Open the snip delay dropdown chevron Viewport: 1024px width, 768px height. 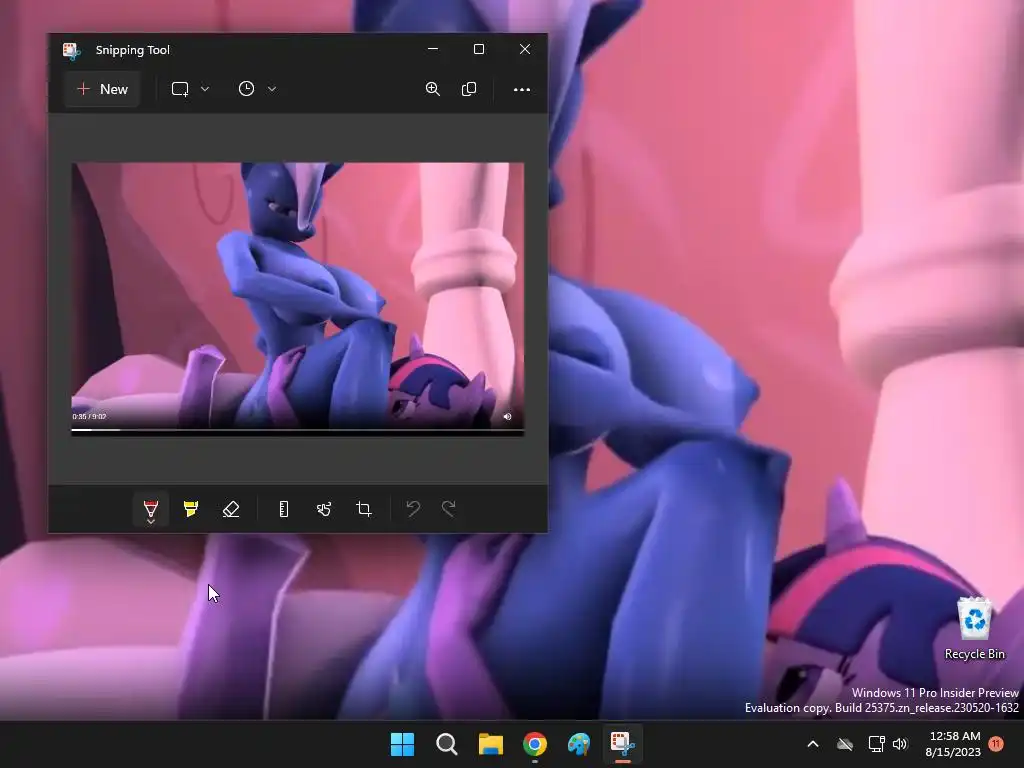tap(272, 89)
